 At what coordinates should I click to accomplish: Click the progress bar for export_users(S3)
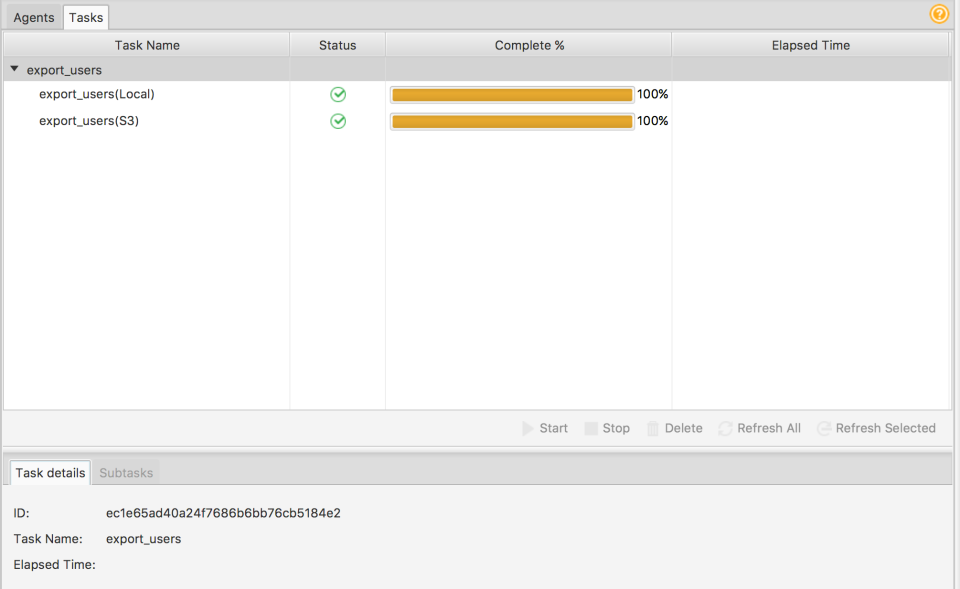(x=512, y=121)
